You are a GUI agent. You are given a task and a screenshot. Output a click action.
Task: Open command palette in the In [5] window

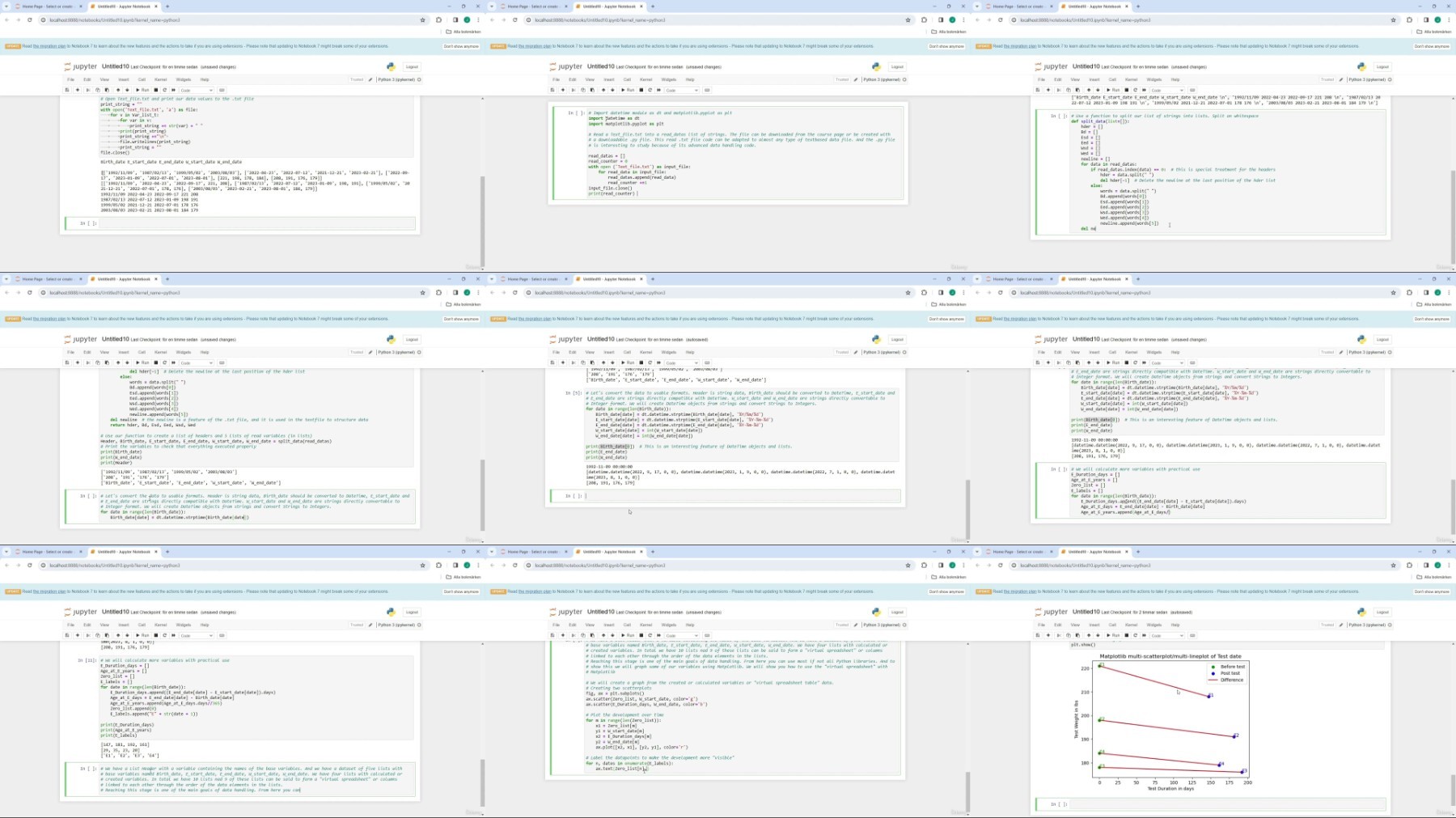[x=707, y=362]
